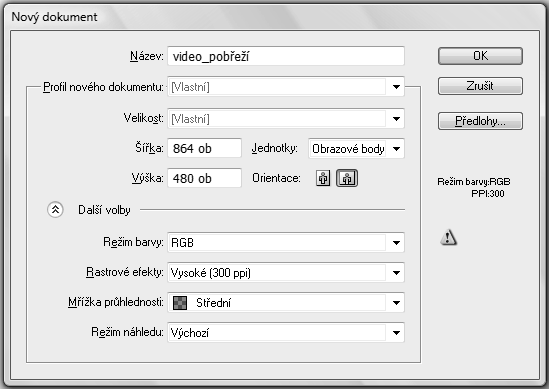The height and width of the screenshot is (389, 549).
Task: Click the Zrušit button
Action: pos(480,86)
